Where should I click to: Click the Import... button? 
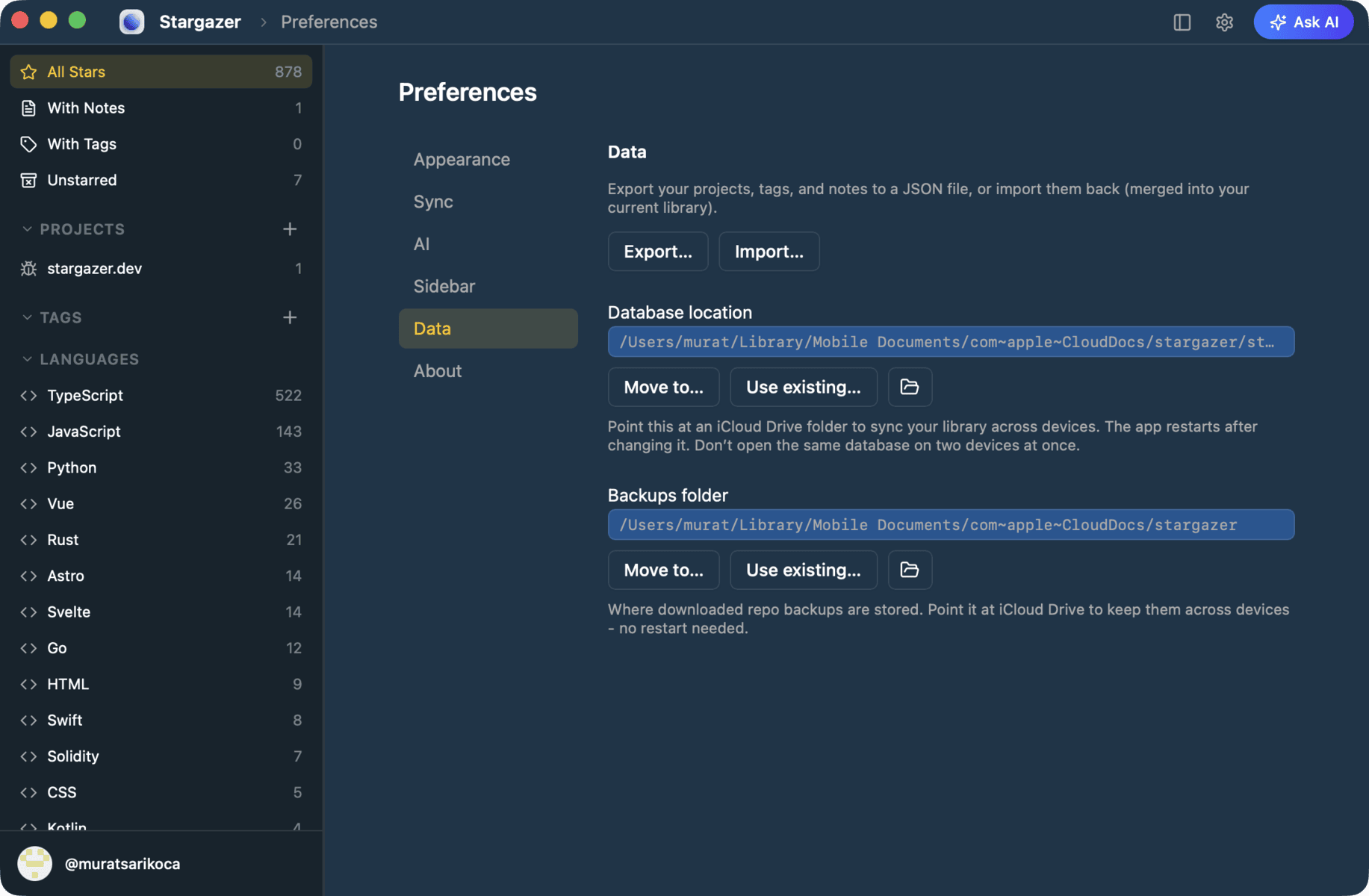769,252
